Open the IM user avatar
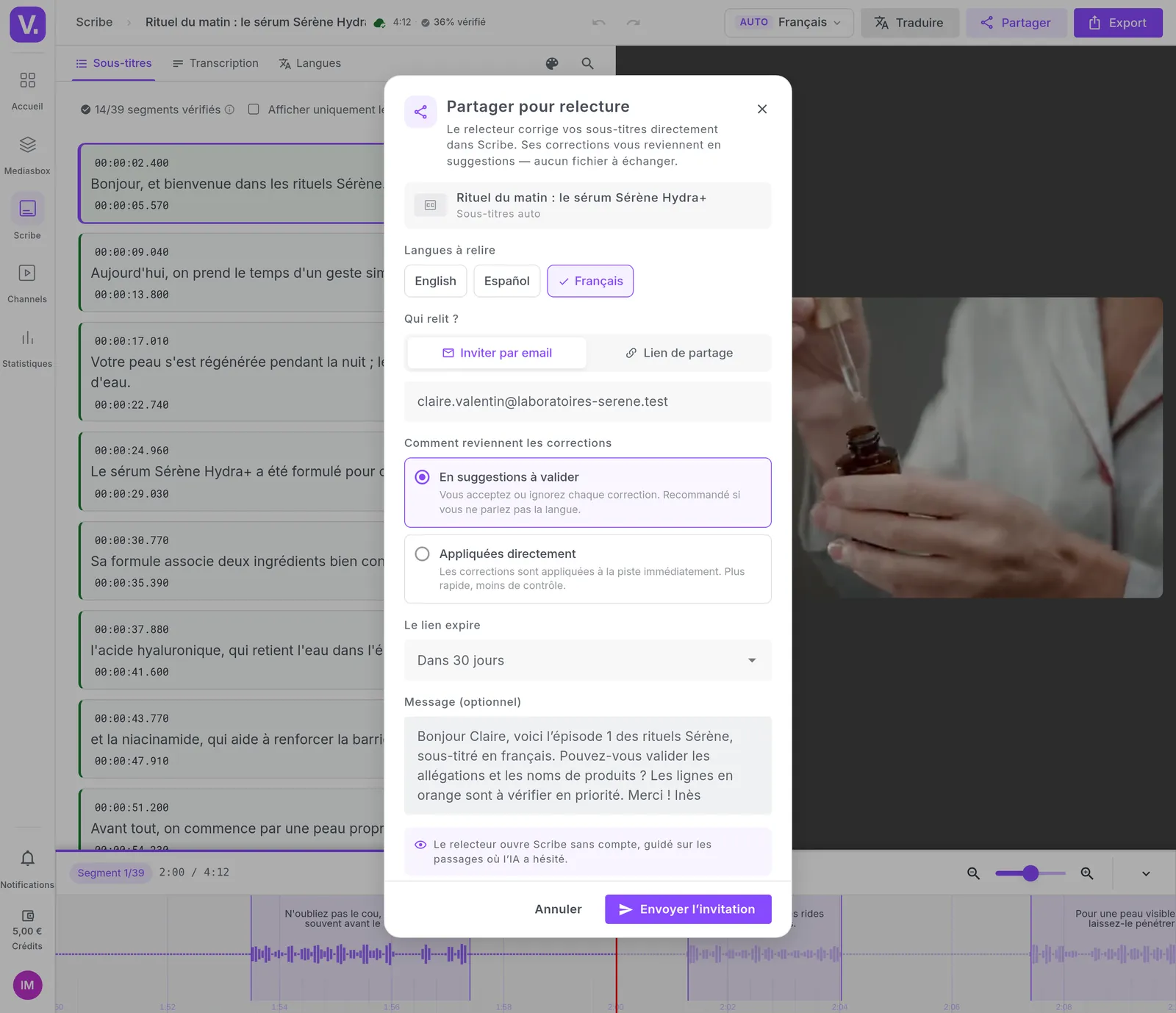The width and height of the screenshot is (1176, 1013). (27, 985)
